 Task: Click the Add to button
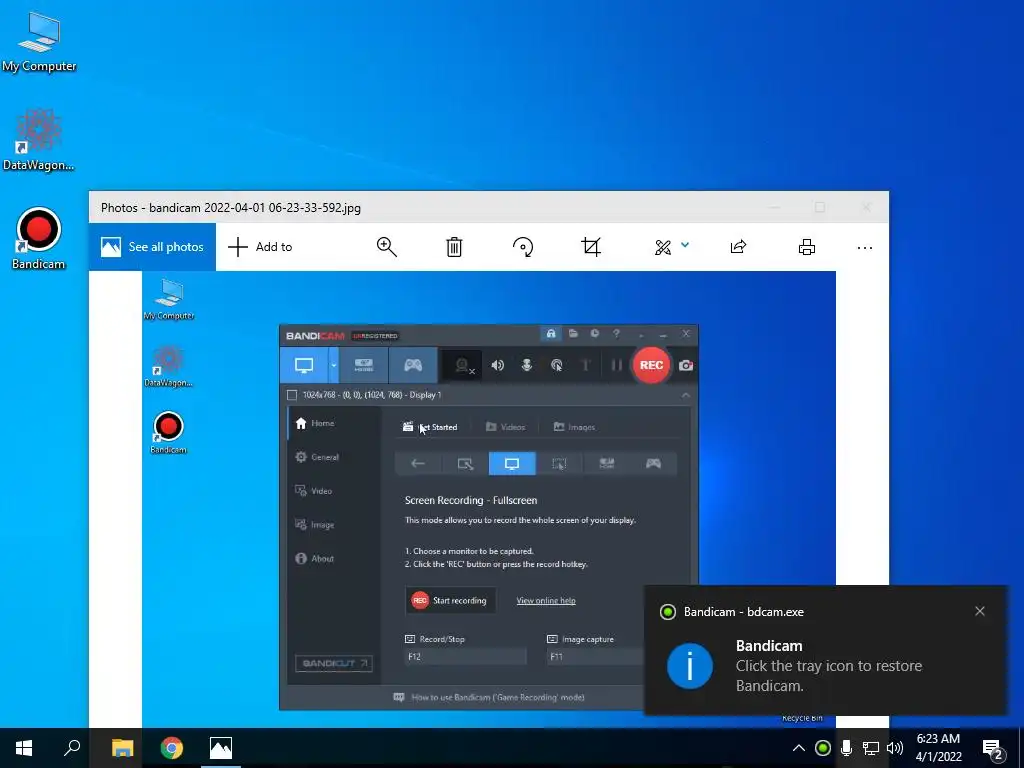coord(260,247)
